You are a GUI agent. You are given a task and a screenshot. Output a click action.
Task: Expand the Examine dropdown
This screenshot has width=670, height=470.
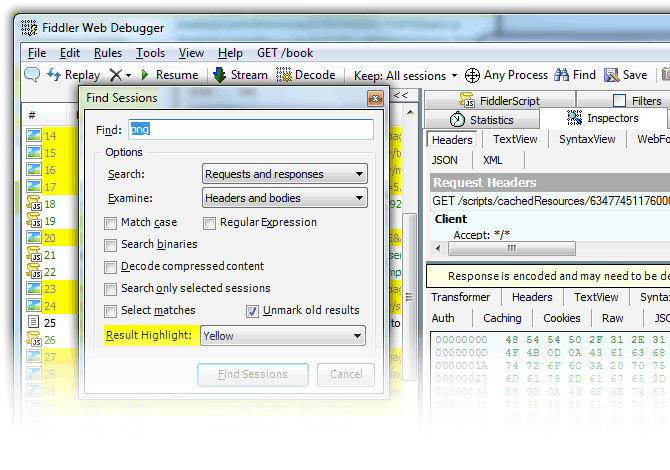[x=284, y=199]
